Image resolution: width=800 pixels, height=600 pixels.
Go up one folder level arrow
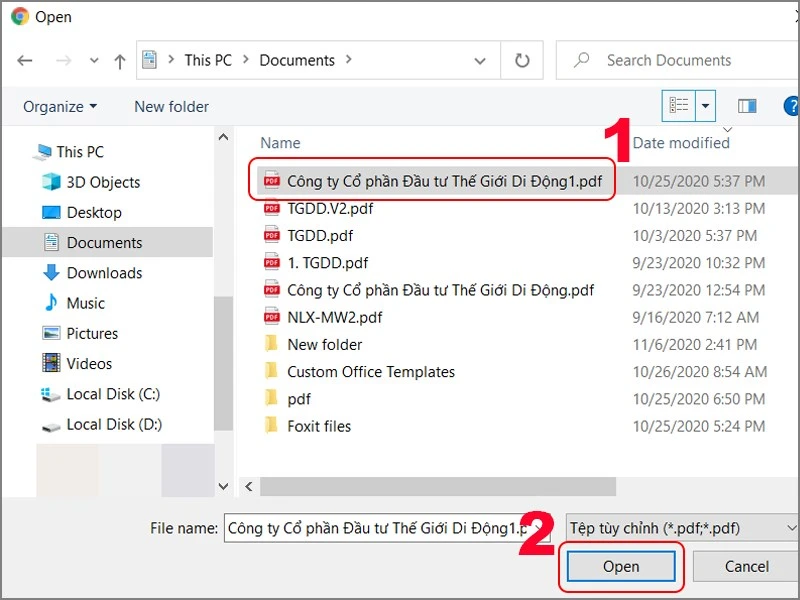[120, 61]
